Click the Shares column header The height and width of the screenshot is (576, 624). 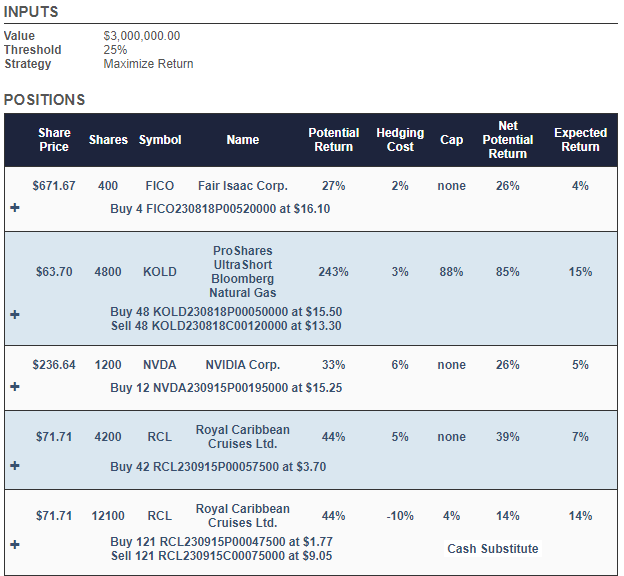tap(108, 140)
